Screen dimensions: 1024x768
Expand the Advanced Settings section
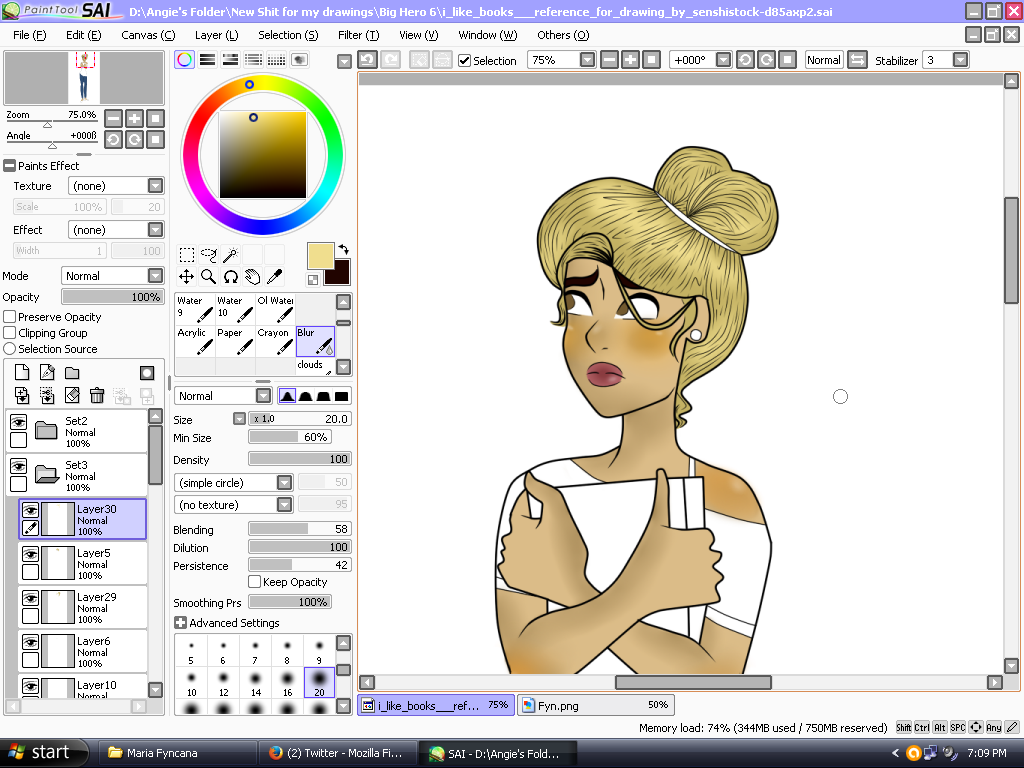click(183, 622)
